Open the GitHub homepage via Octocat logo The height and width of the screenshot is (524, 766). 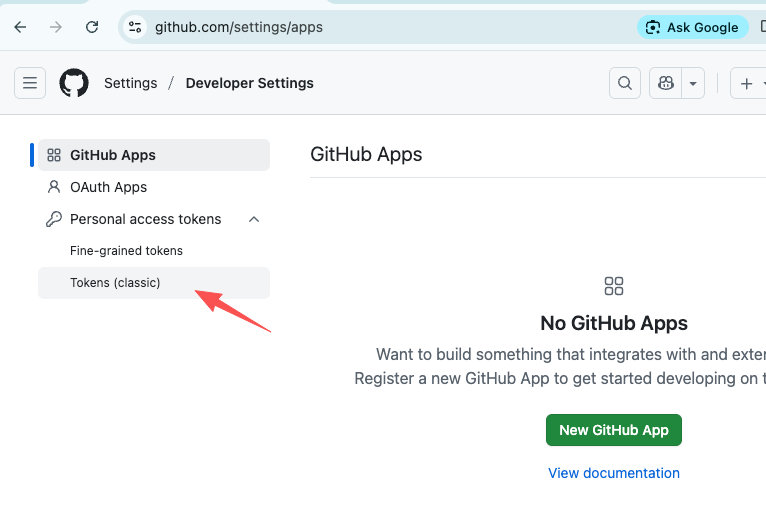(74, 83)
